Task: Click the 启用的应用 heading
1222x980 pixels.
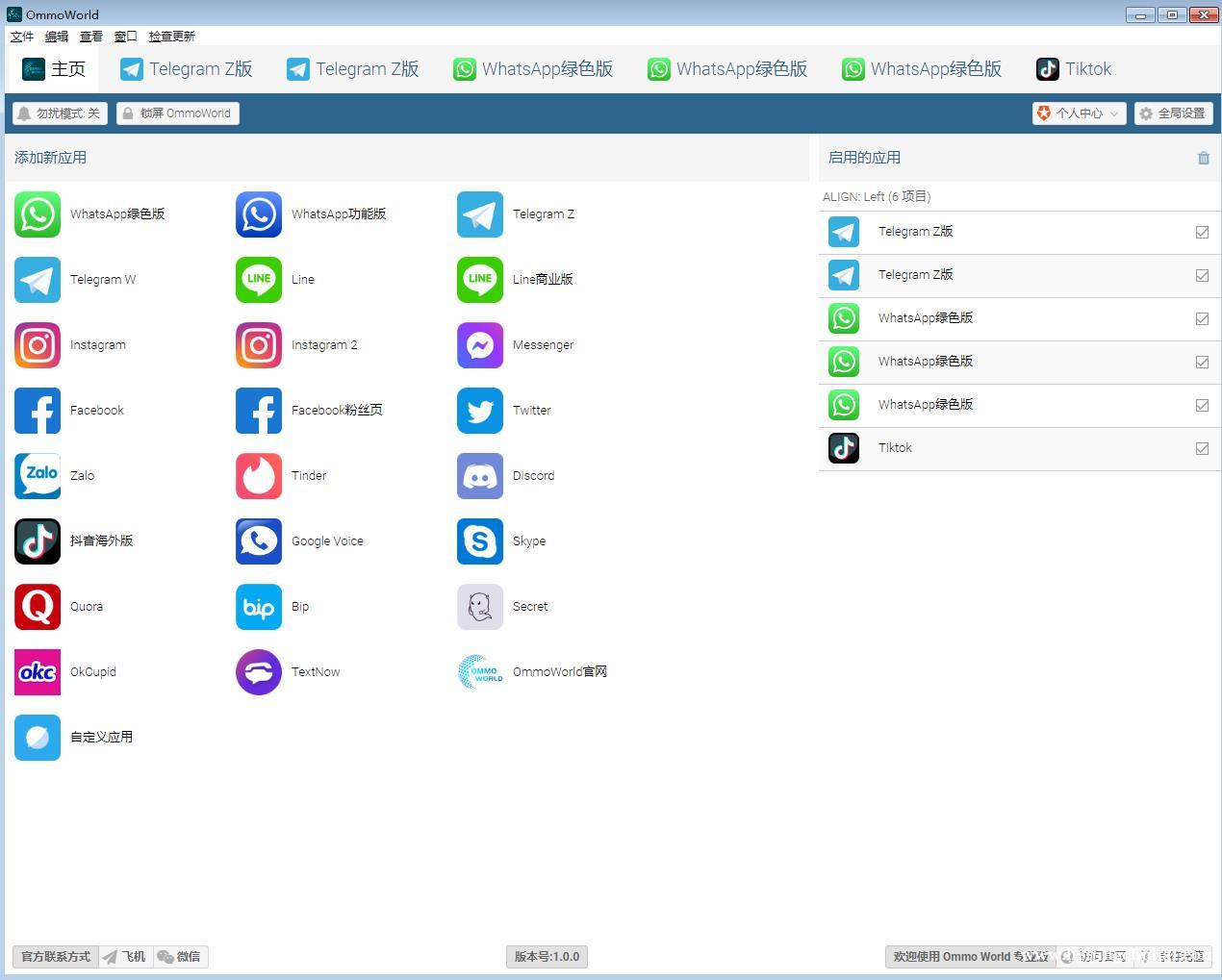Action: [864, 158]
